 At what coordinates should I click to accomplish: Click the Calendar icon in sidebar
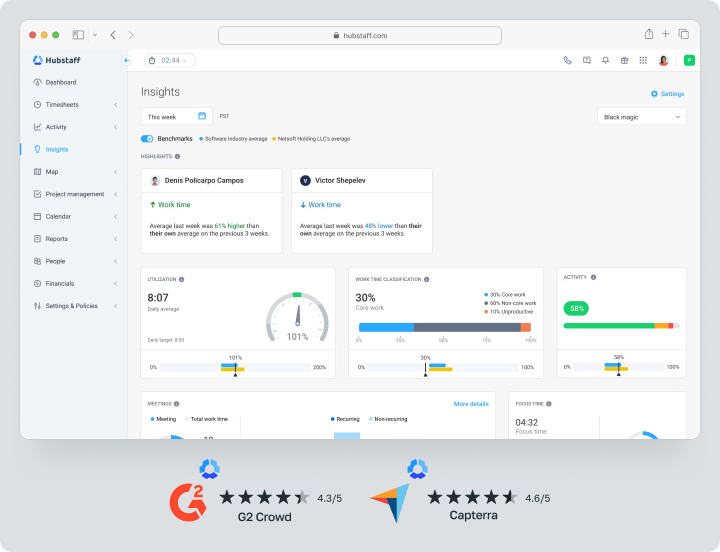click(x=37, y=216)
